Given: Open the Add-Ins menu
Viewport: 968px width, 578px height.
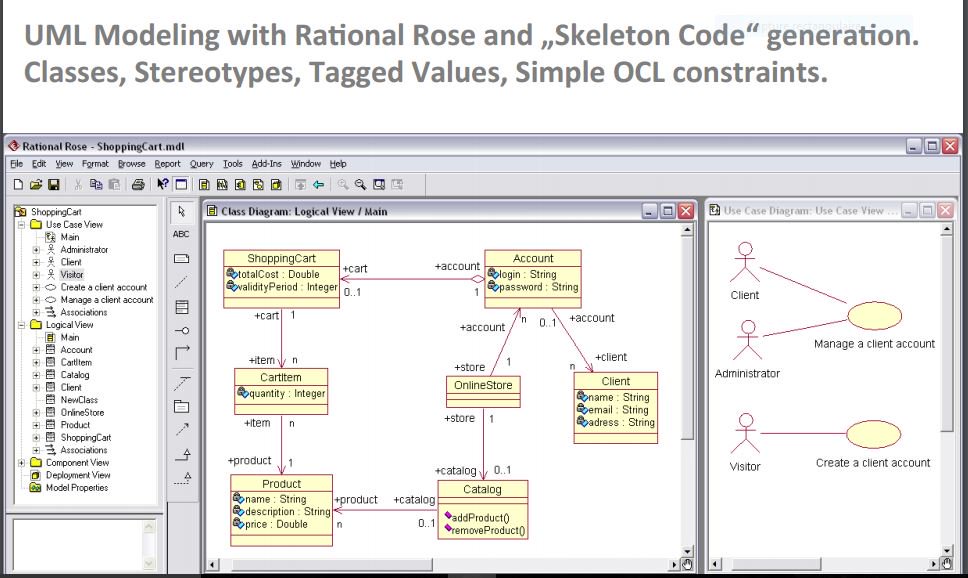Looking at the screenshot, I should tap(266, 164).
